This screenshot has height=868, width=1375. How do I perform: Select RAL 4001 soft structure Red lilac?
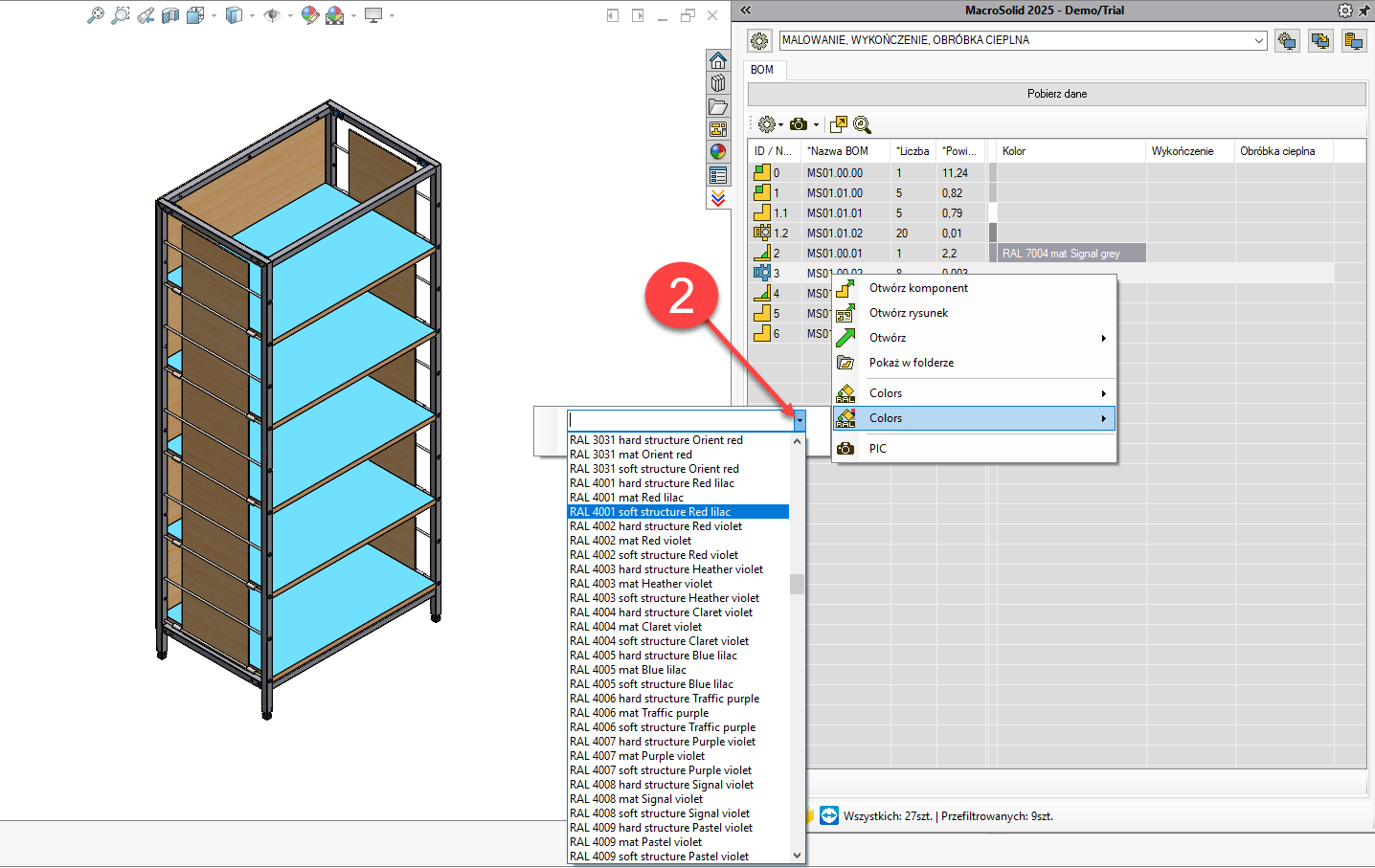pyautogui.click(x=679, y=512)
